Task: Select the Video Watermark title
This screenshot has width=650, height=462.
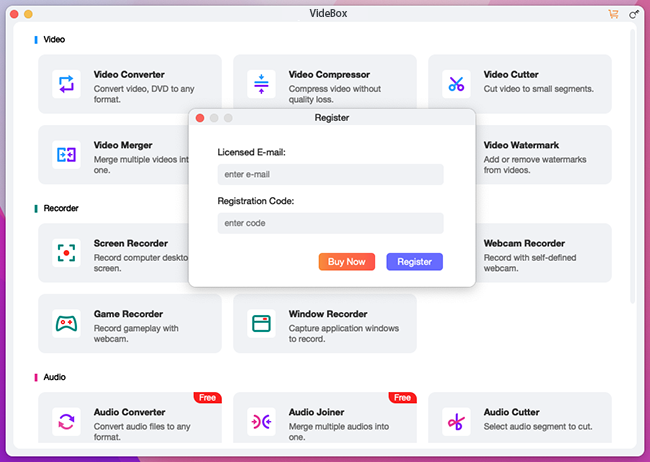Action: (x=521, y=145)
